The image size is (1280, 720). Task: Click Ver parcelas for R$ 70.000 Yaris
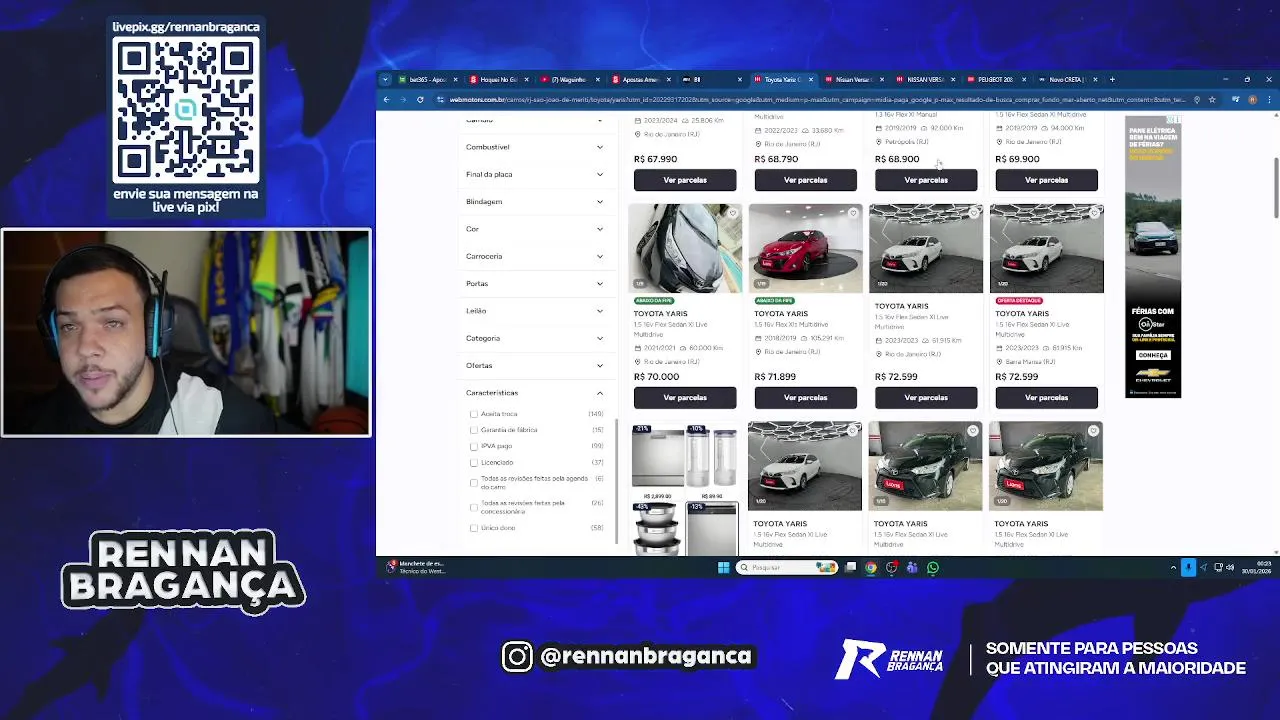tap(685, 398)
